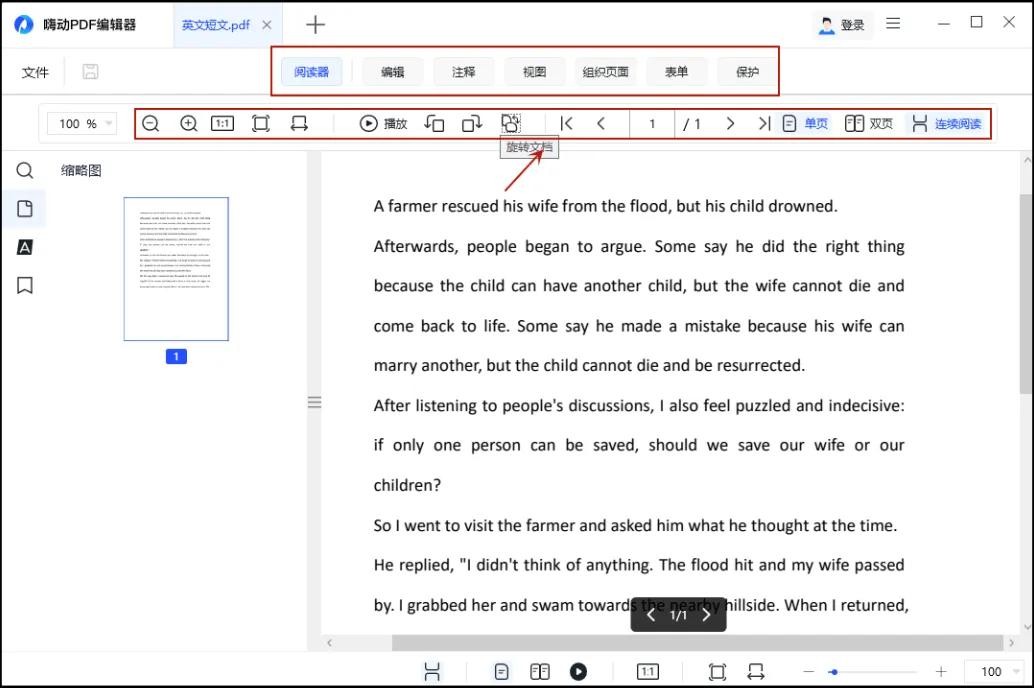Click the zoom out magnifier icon
Viewport: 1034px width, 688px height.
[150, 123]
